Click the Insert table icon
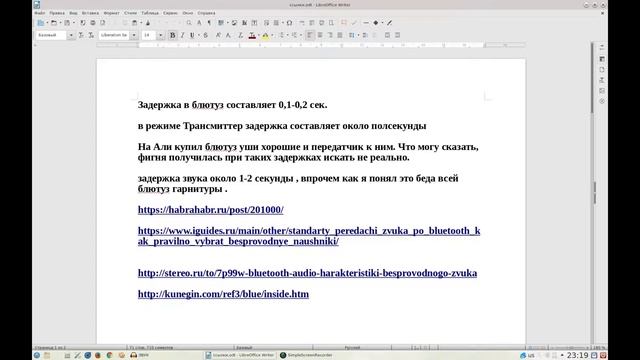Image resolution: width=640 pixels, height=360 pixels. [221, 23]
